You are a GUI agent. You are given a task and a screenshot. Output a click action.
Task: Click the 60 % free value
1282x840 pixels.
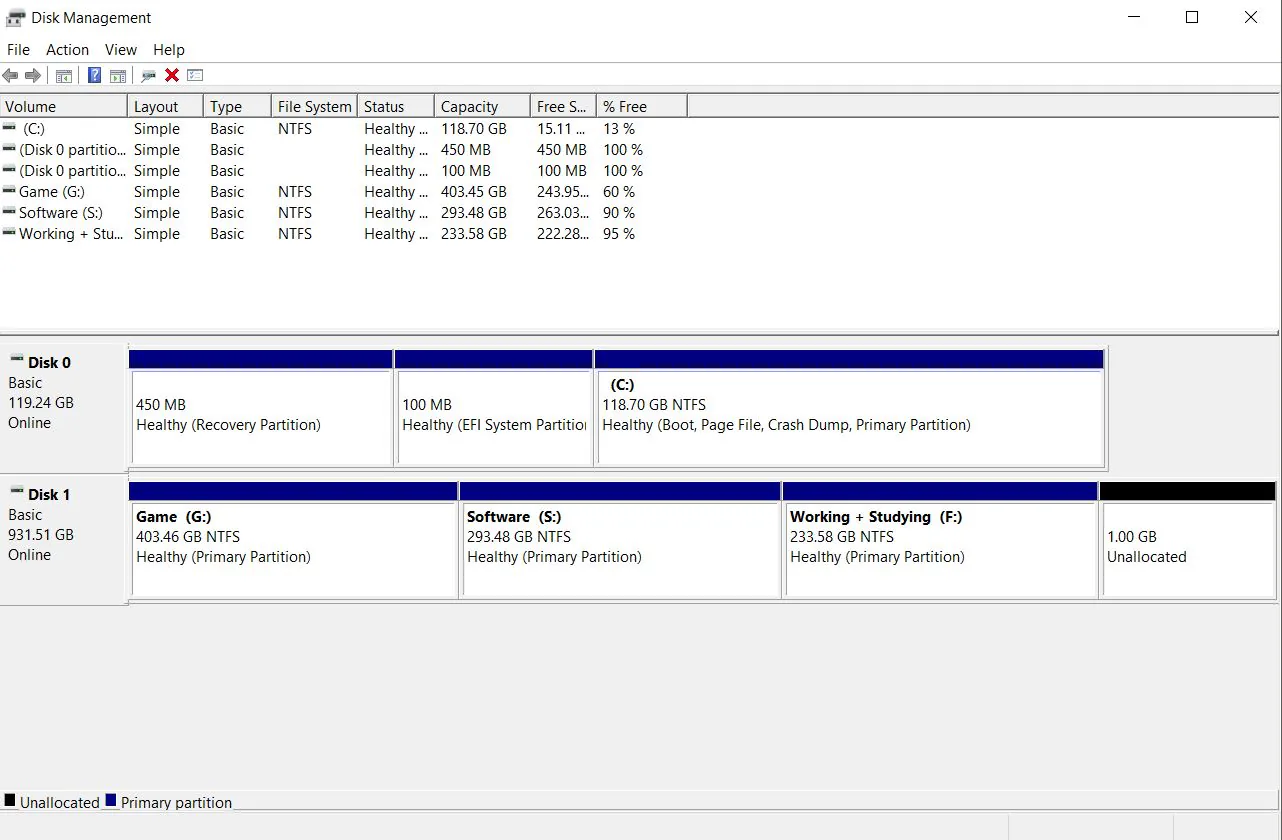coord(619,192)
